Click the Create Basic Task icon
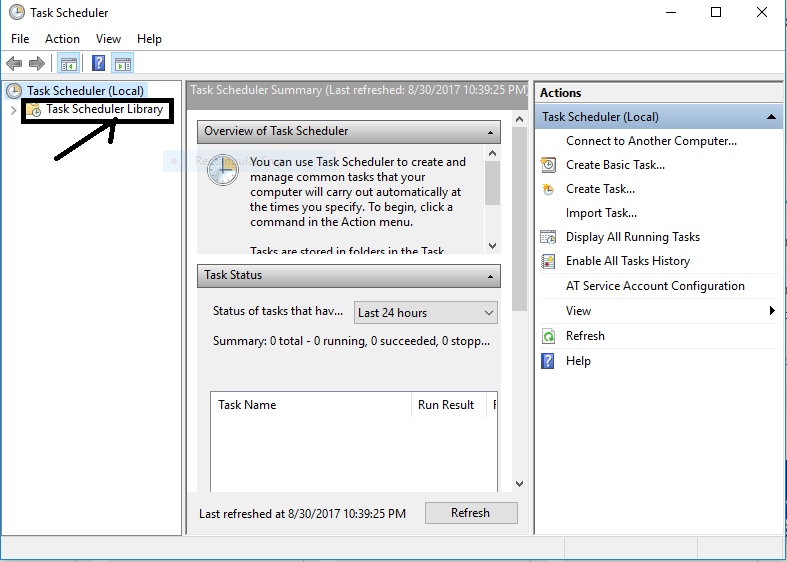Viewport: 787px width, 562px height. pyautogui.click(x=548, y=165)
